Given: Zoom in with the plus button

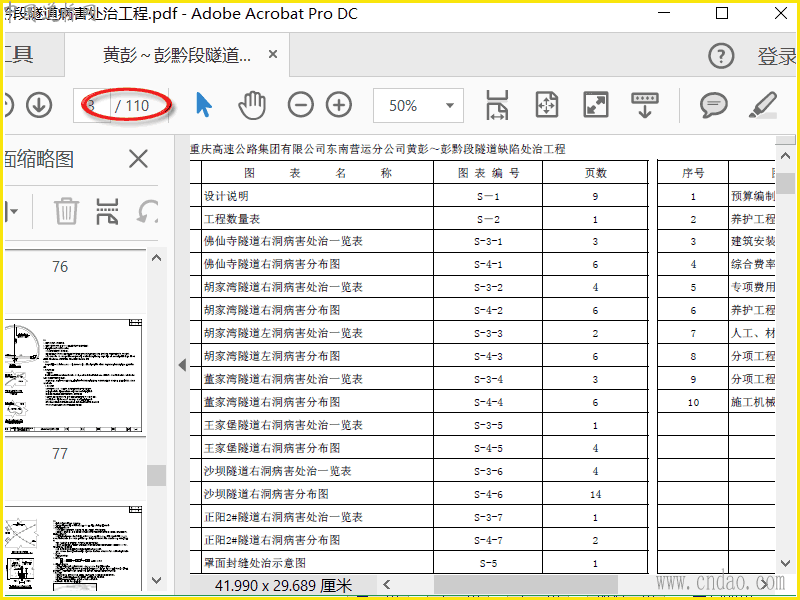Looking at the screenshot, I should (339, 105).
